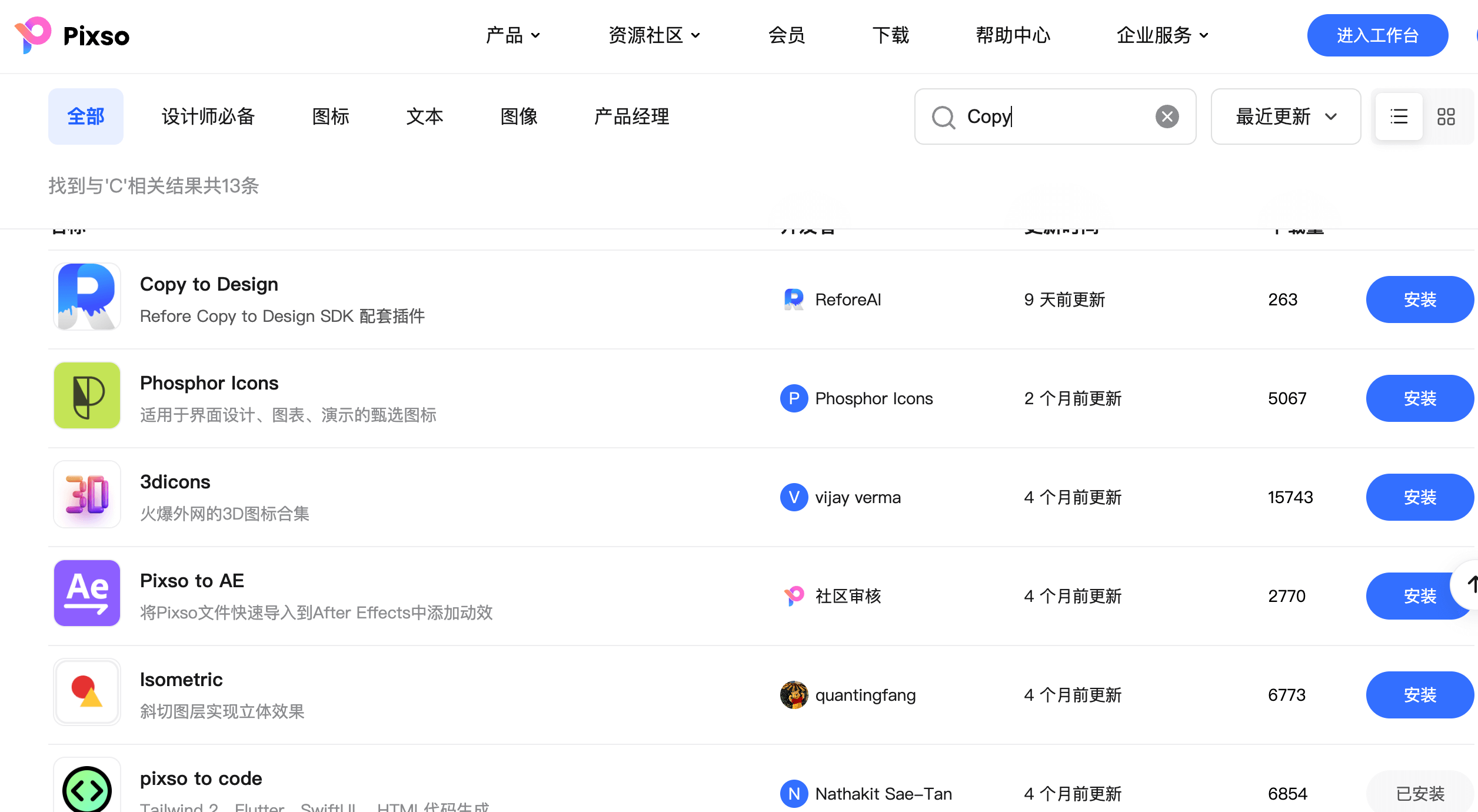Open the Copy to Design plugin icon
This screenshot has height=812, width=1478.
(87, 297)
